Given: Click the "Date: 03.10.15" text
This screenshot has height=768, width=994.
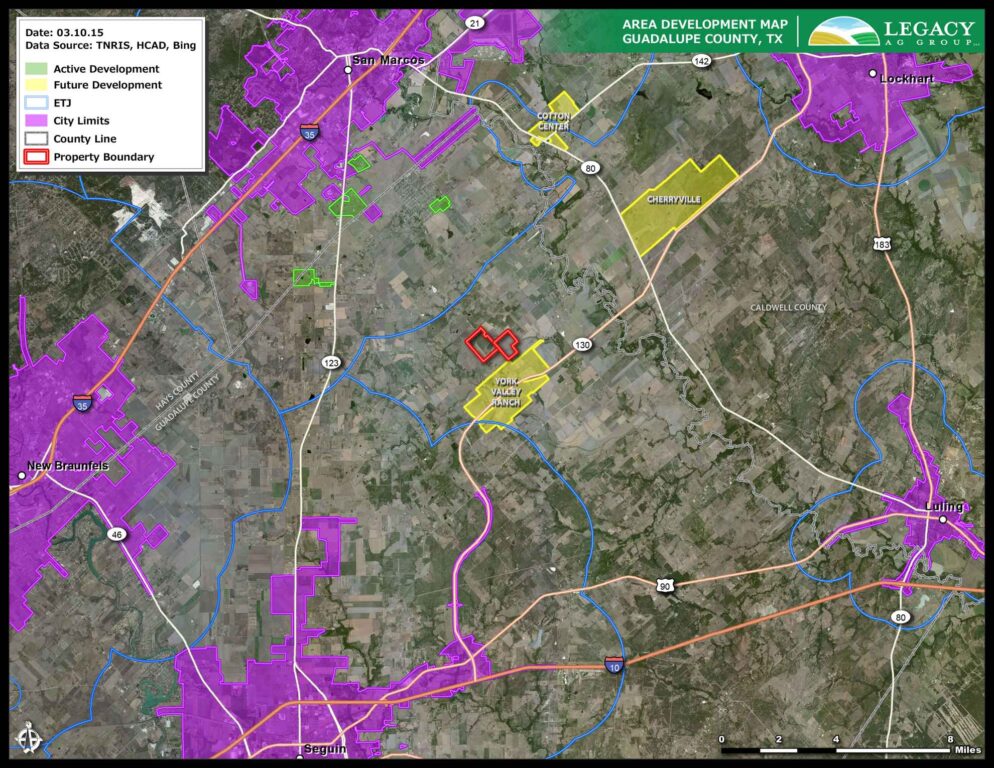Looking at the screenshot, I should 65,32.
